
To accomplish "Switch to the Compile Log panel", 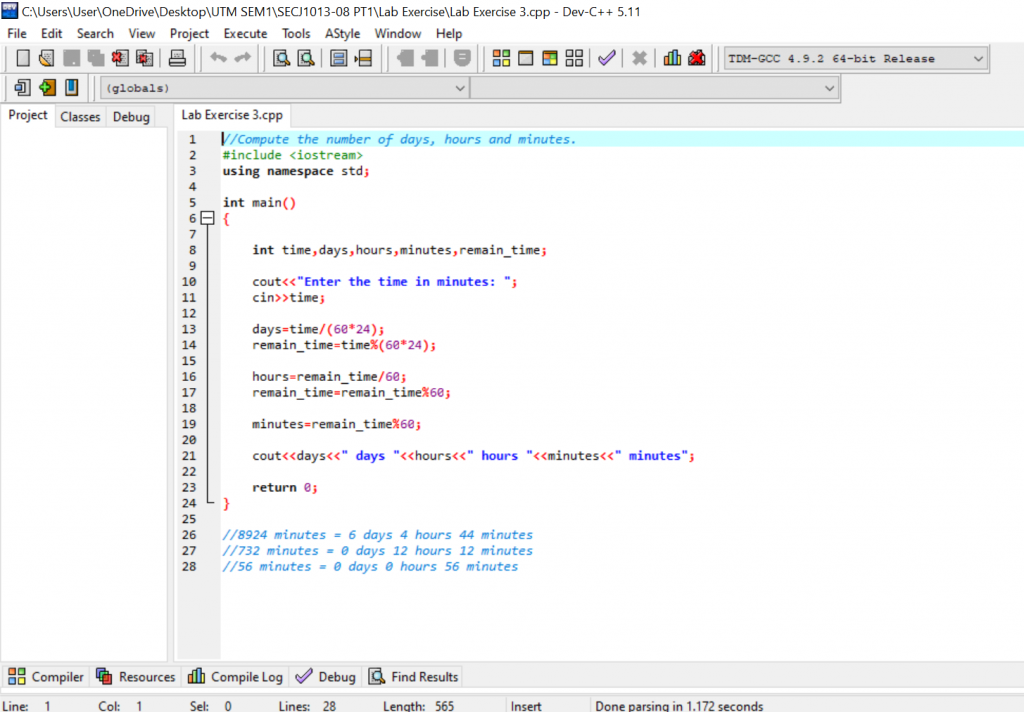I will point(235,676).
